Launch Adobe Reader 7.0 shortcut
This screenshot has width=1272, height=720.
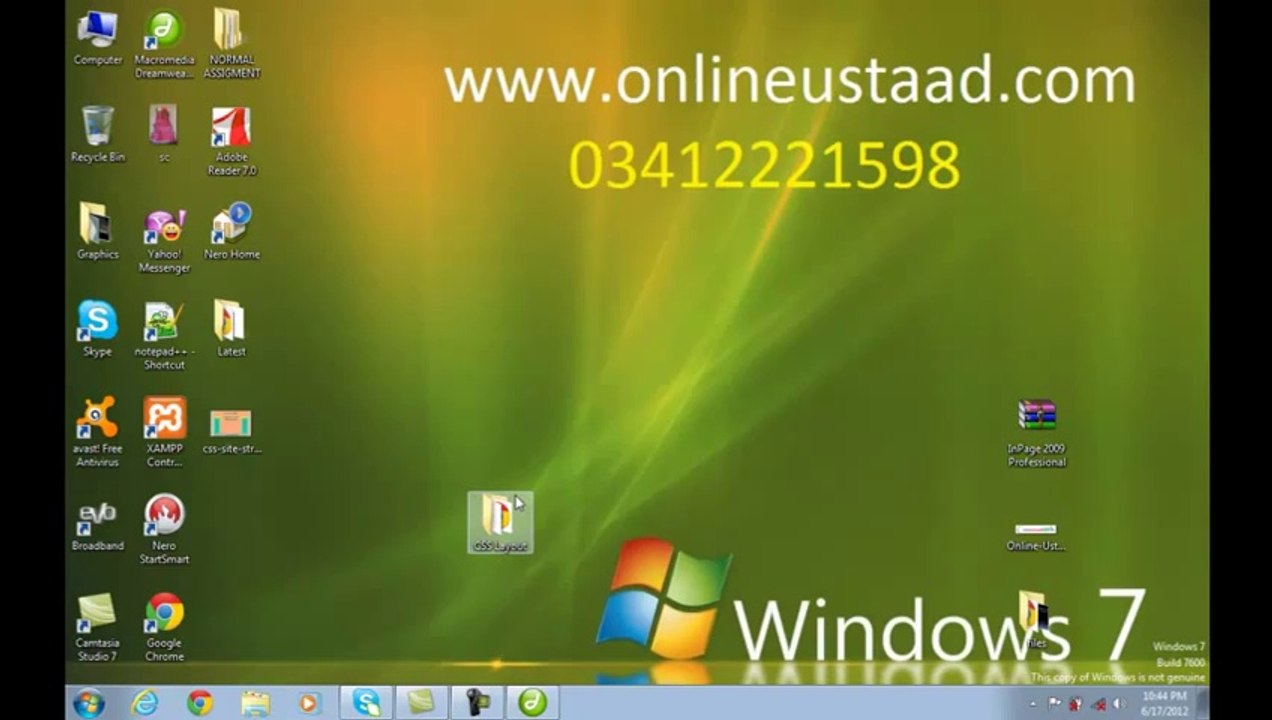[x=232, y=141]
